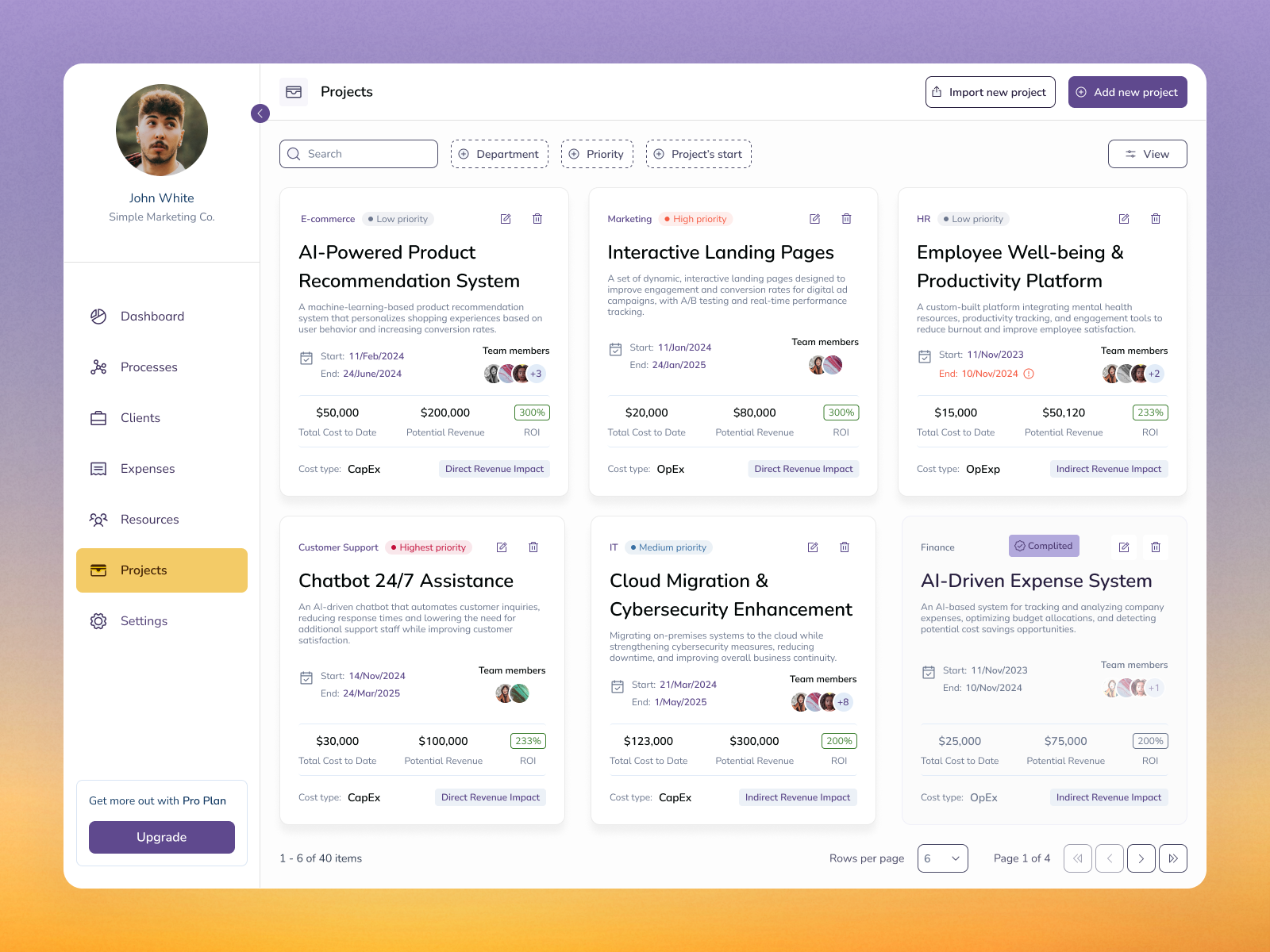This screenshot has height=952, width=1270.
Task: Delete the Employee Well-being & Productivity Platform card
Action: coord(1156,219)
